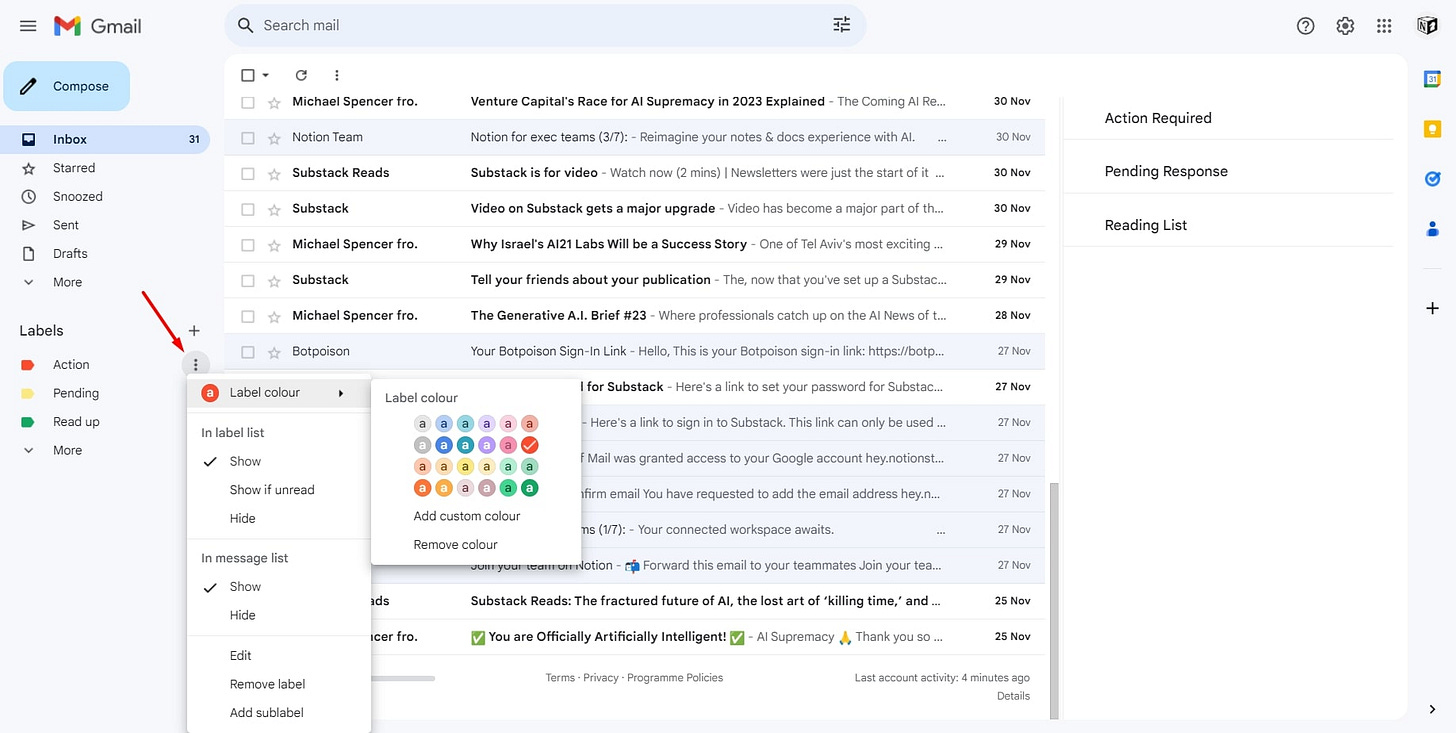
Task: Pick the currently checked red colour
Action: [x=530, y=445]
